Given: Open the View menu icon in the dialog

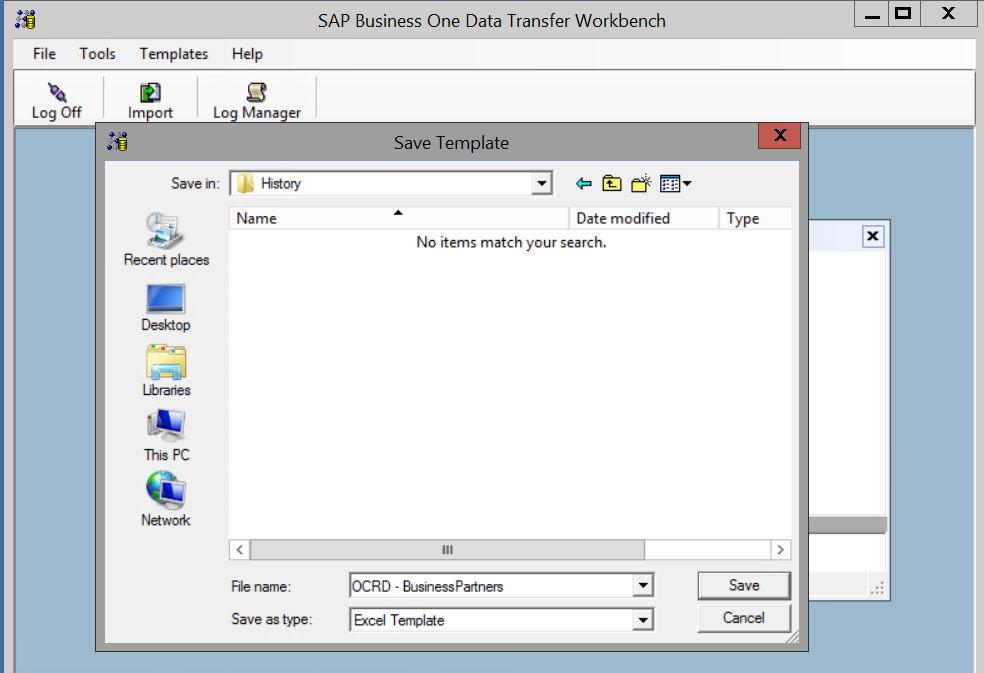Looking at the screenshot, I should (x=675, y=183).
